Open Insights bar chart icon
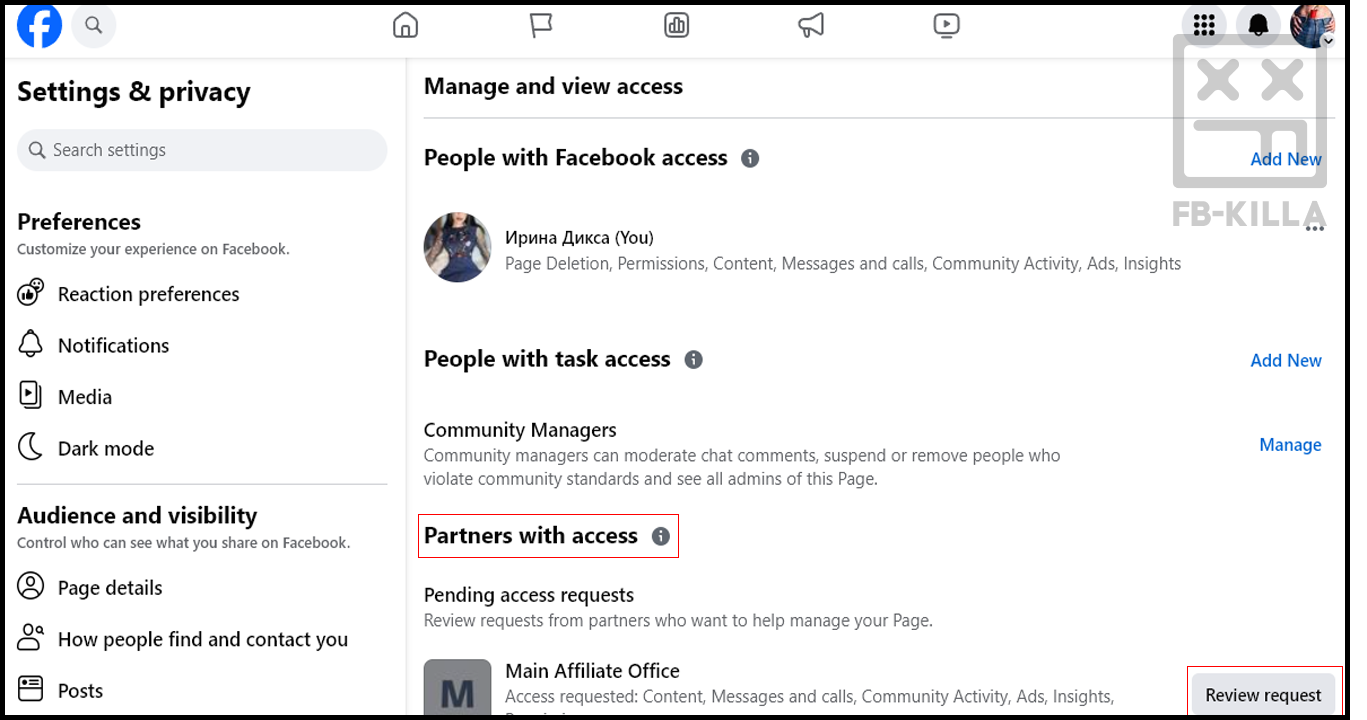 [x=677, y=26]
